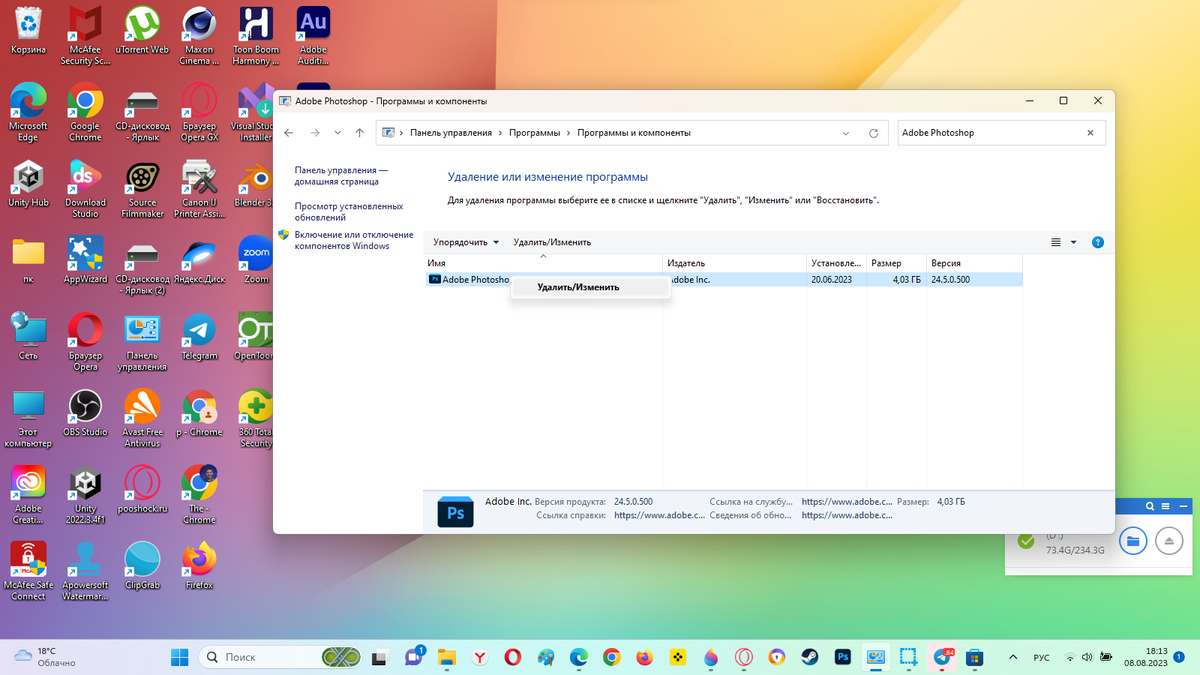This screenshot has height=675, width=1200.
Task: Switch the РУС input language indicator
Action: (1041, 657)
